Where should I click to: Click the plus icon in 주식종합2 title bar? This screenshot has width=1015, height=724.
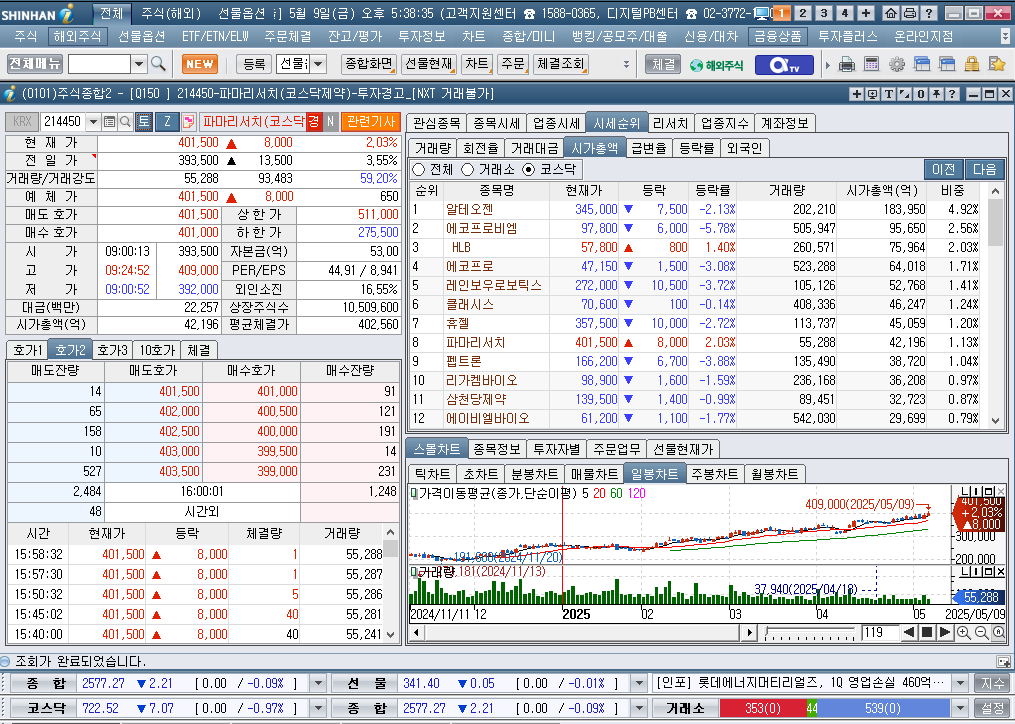click(856, 94)
